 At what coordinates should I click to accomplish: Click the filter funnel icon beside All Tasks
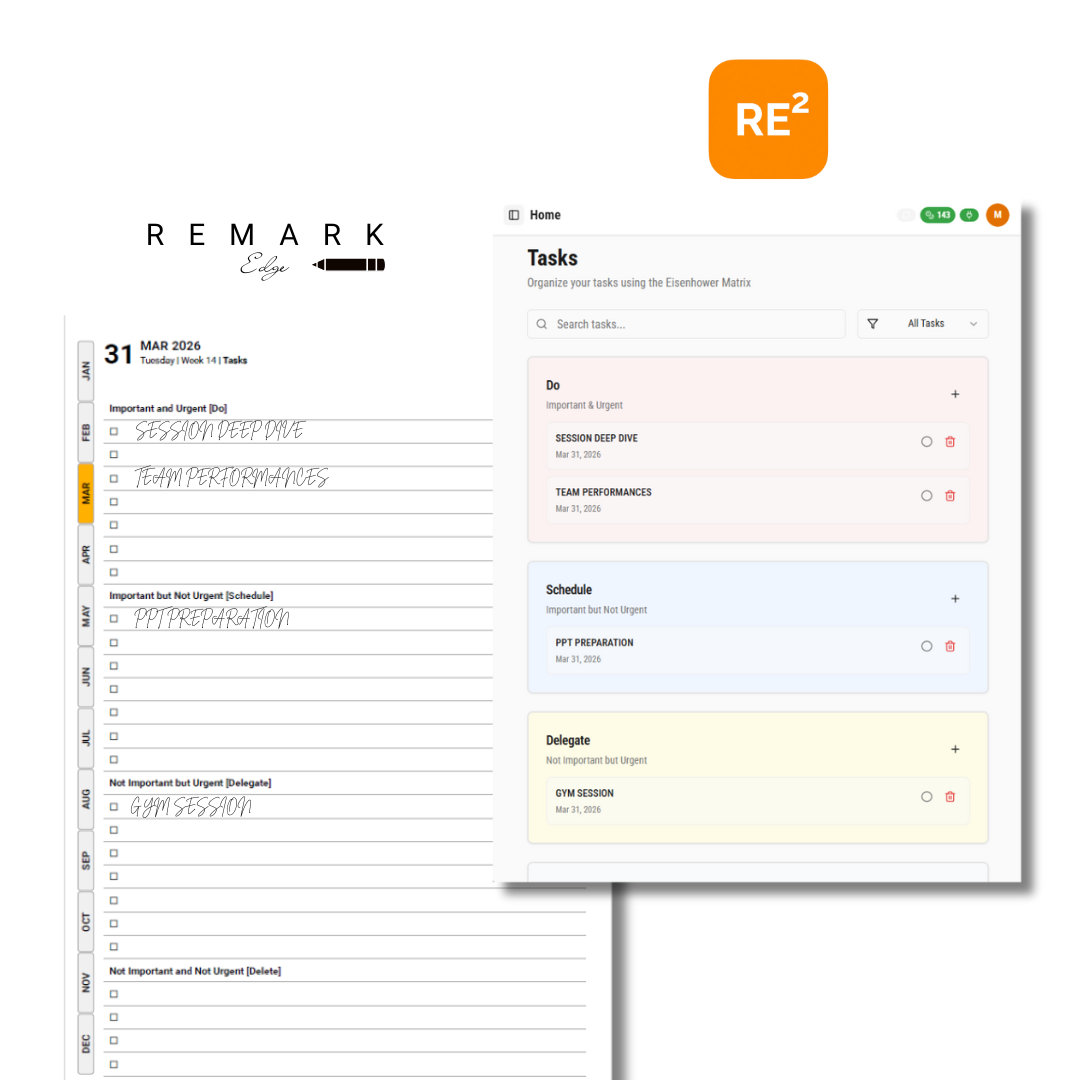click(x=874, y=323)
